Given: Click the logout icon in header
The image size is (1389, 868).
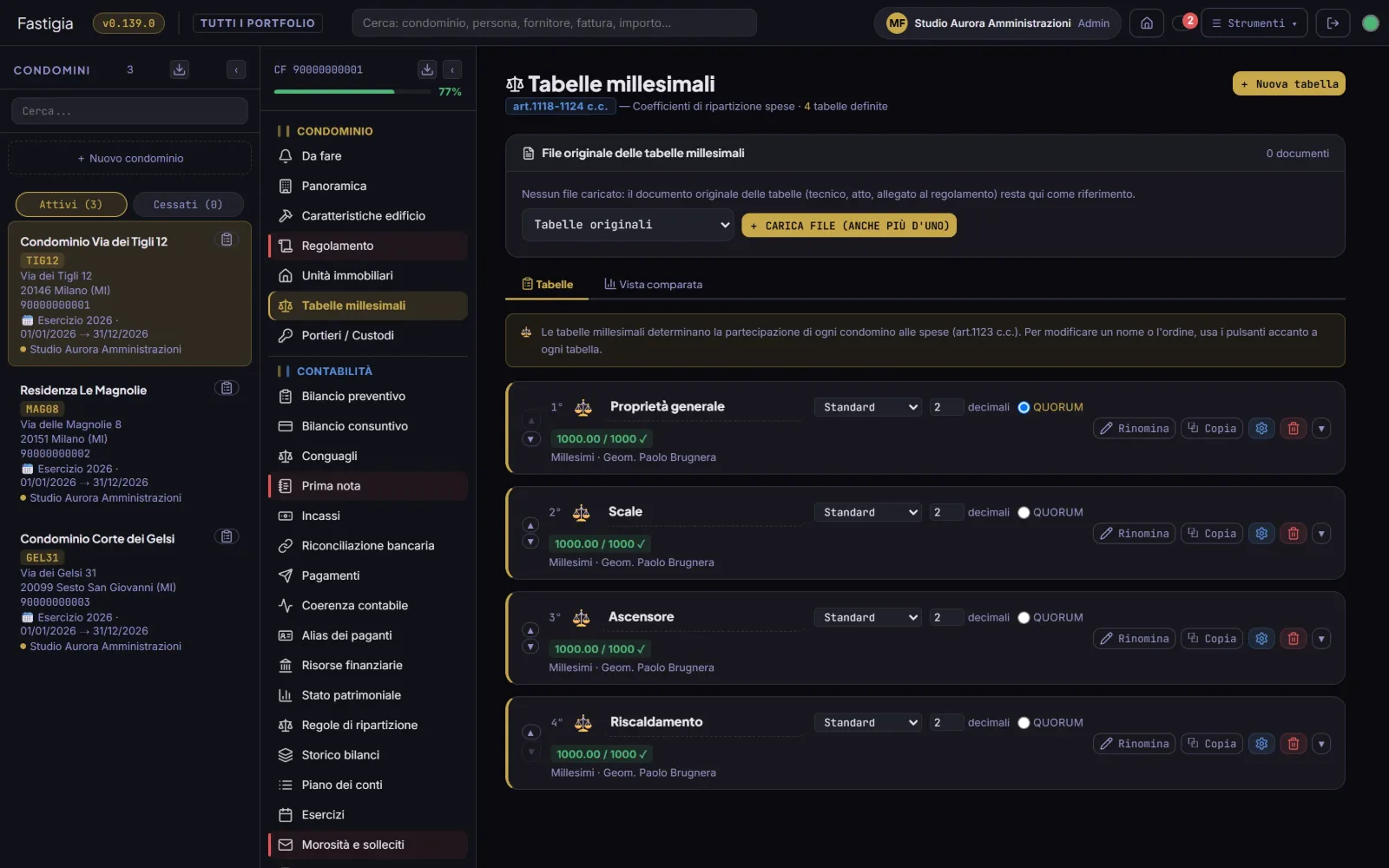Looking at the screenshot, I should 1333,23.
